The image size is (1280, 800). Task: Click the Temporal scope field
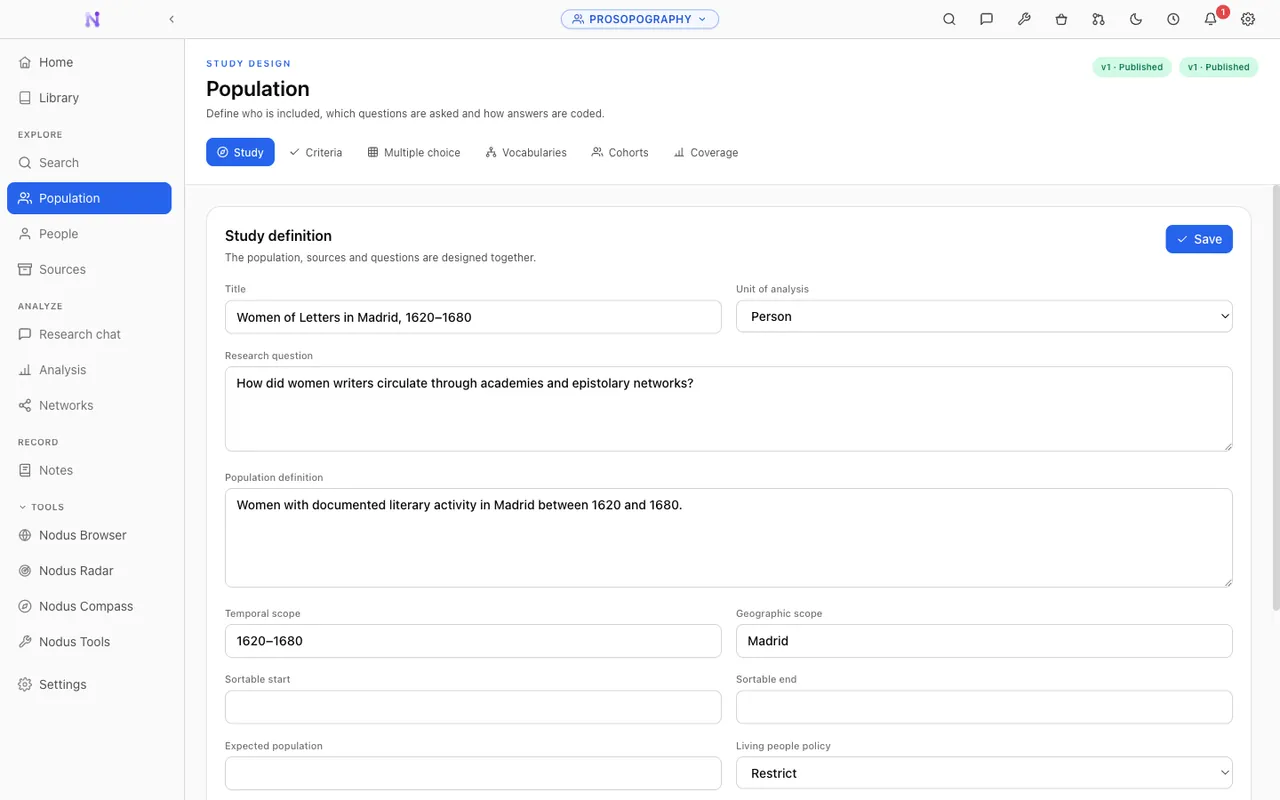[x=473, y=641]
